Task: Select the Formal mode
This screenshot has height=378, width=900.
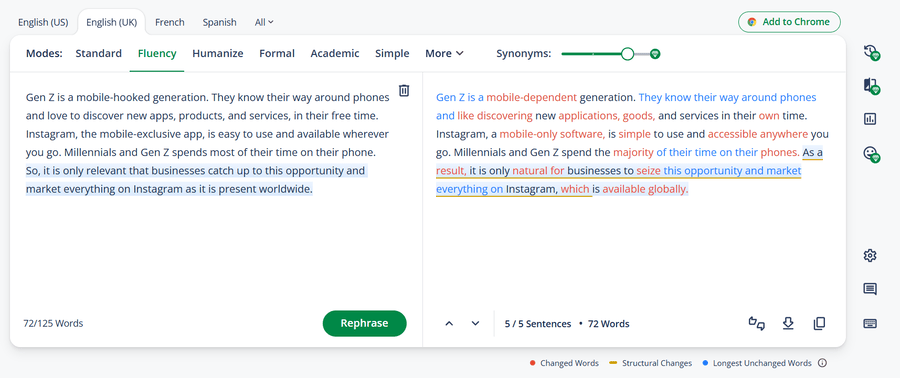Action: [277, 53]
